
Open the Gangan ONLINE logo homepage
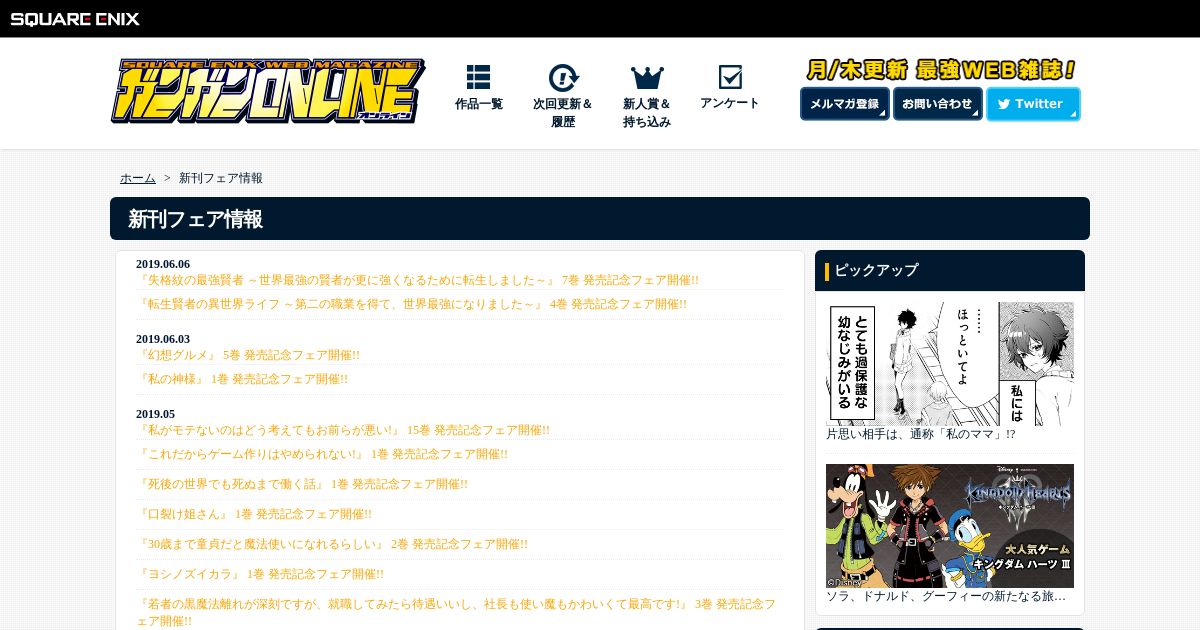[268, 91]
